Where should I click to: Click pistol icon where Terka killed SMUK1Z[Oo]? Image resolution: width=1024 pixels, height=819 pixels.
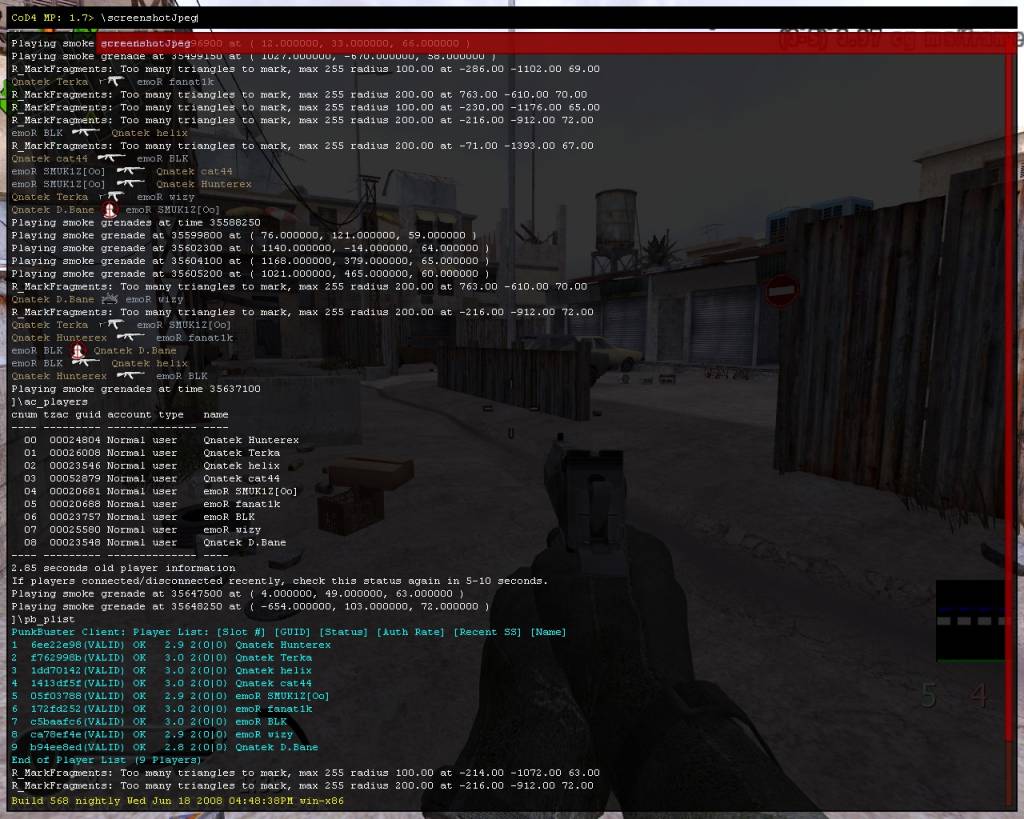(112, 325)
